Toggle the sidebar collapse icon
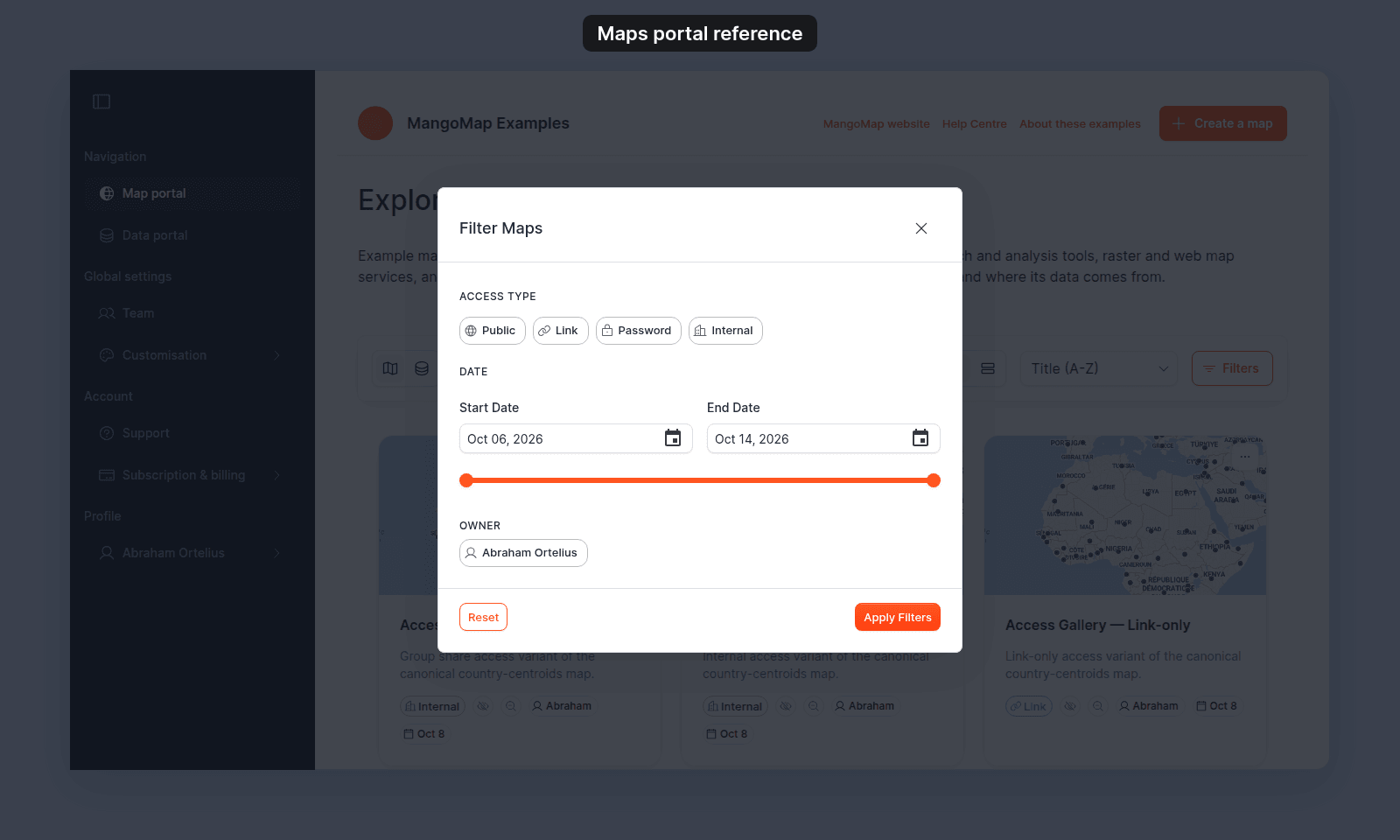Image resolution: width=1400 pixels, height=840 pixels. (101, 101)
